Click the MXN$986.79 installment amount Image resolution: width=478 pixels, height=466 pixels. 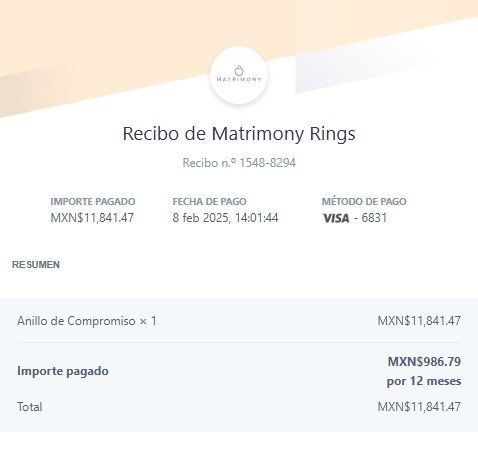pos(424,362)
